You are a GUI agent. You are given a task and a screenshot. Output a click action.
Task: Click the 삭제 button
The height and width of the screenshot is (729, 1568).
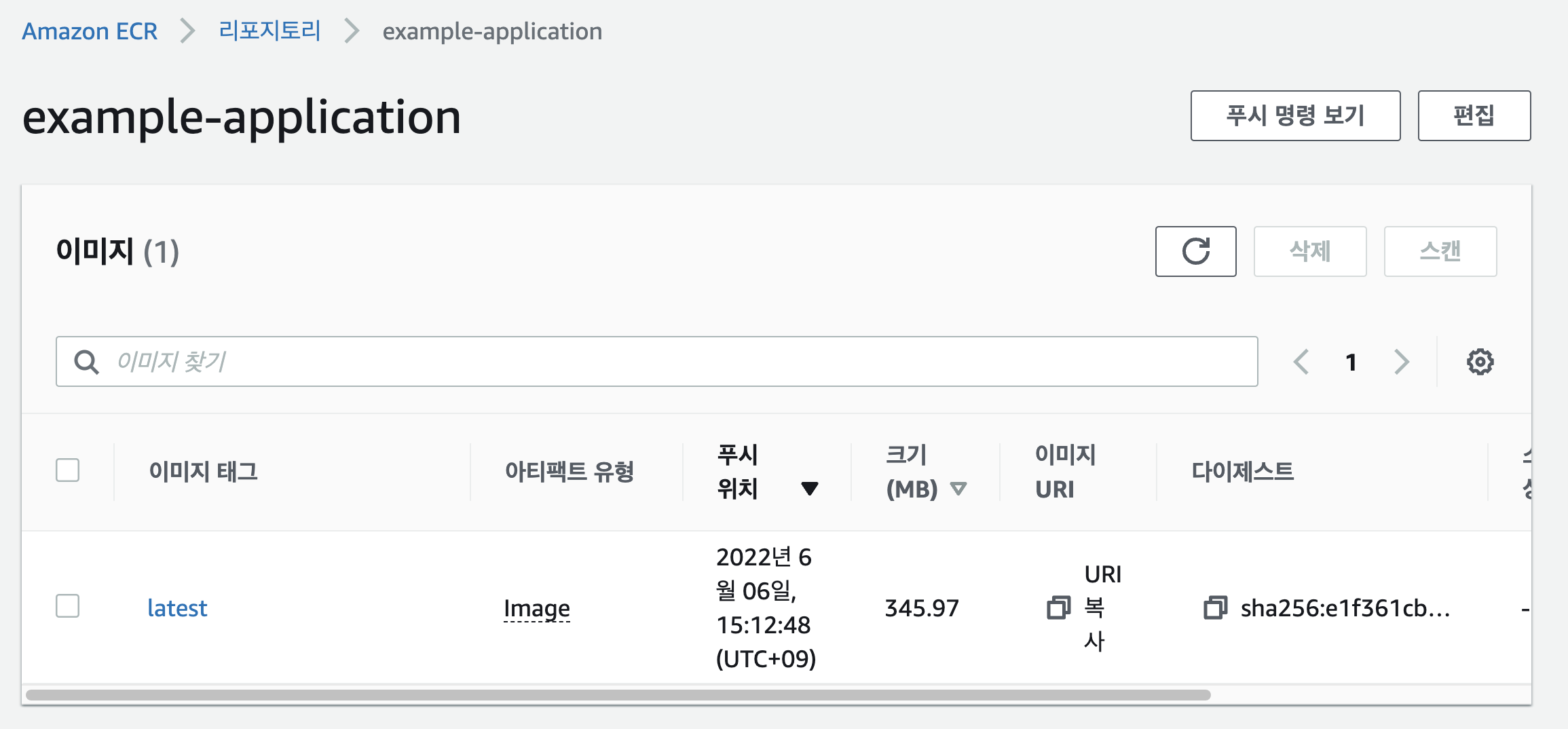1309,251
